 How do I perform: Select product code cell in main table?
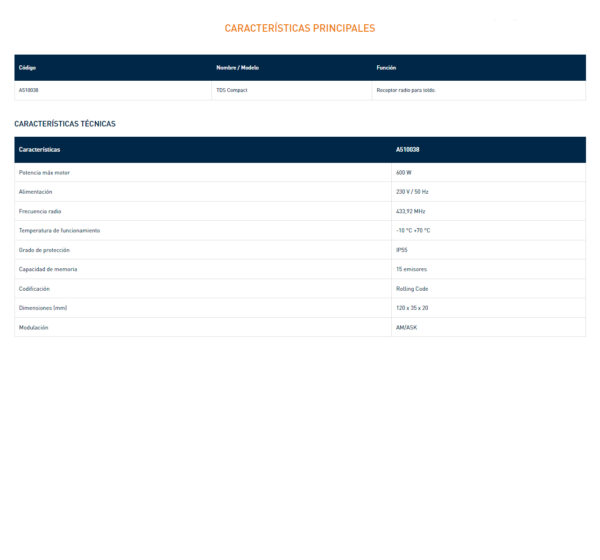(x=29, y=90)
